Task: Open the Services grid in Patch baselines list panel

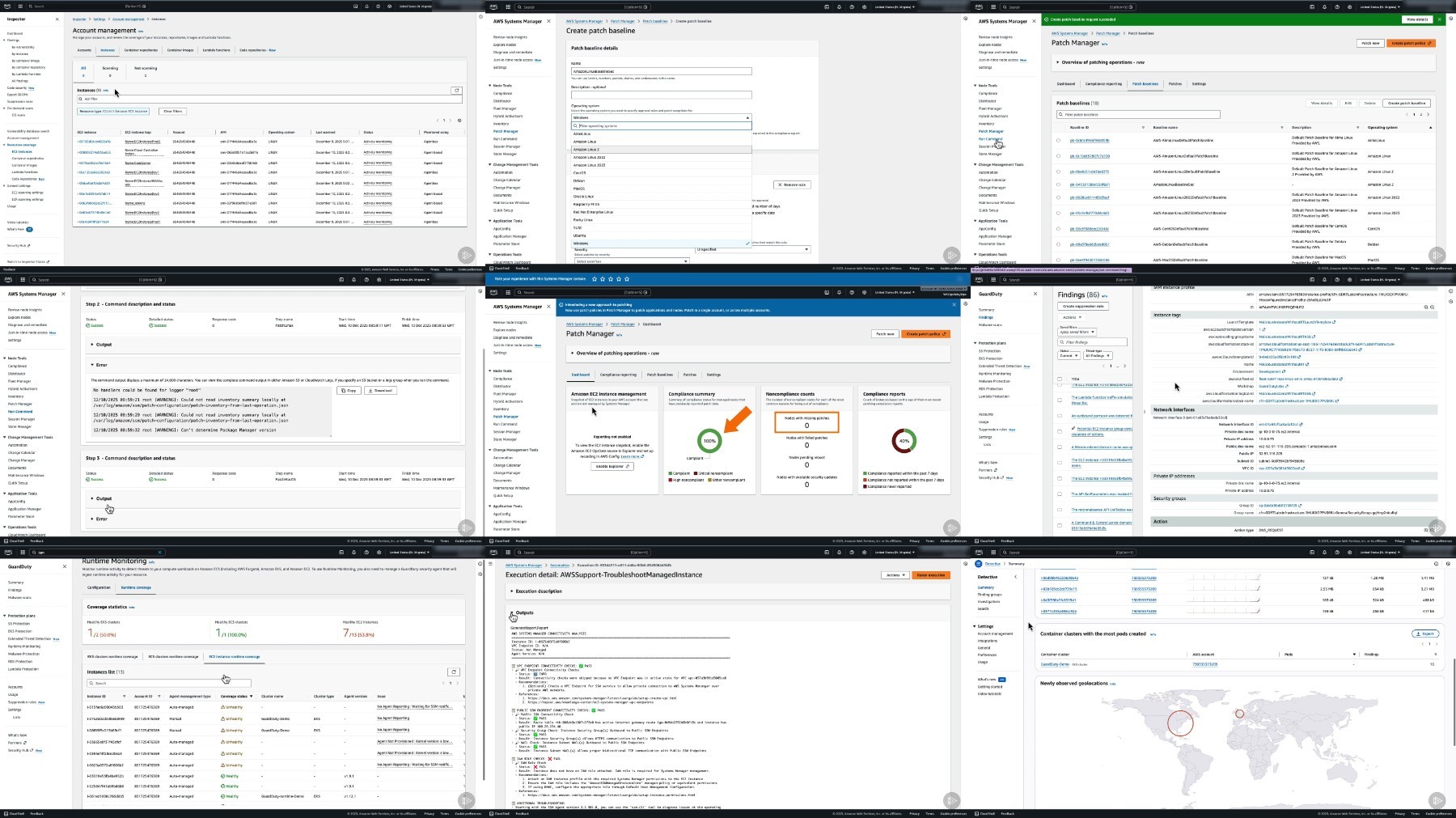Action: click(x=993, y=6)
